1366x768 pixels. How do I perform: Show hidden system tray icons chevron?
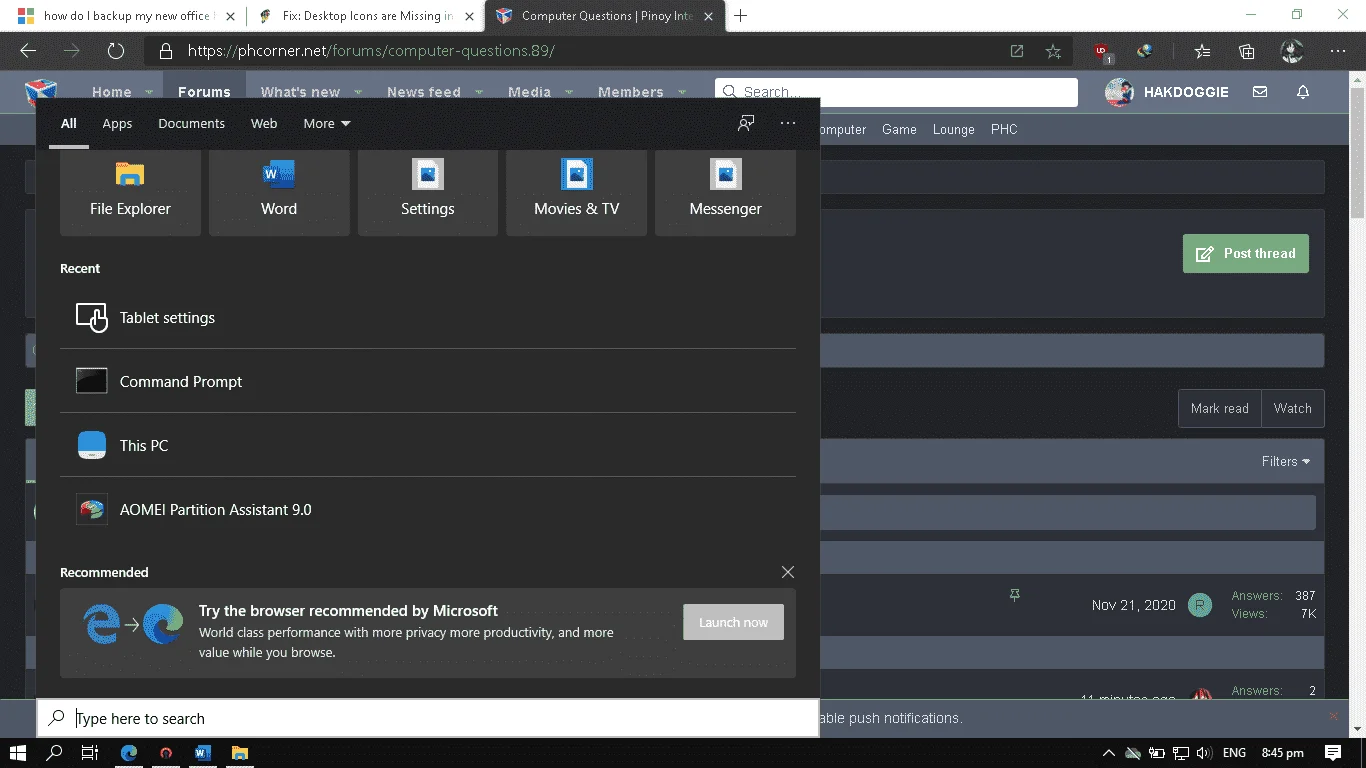[1108, 752]
